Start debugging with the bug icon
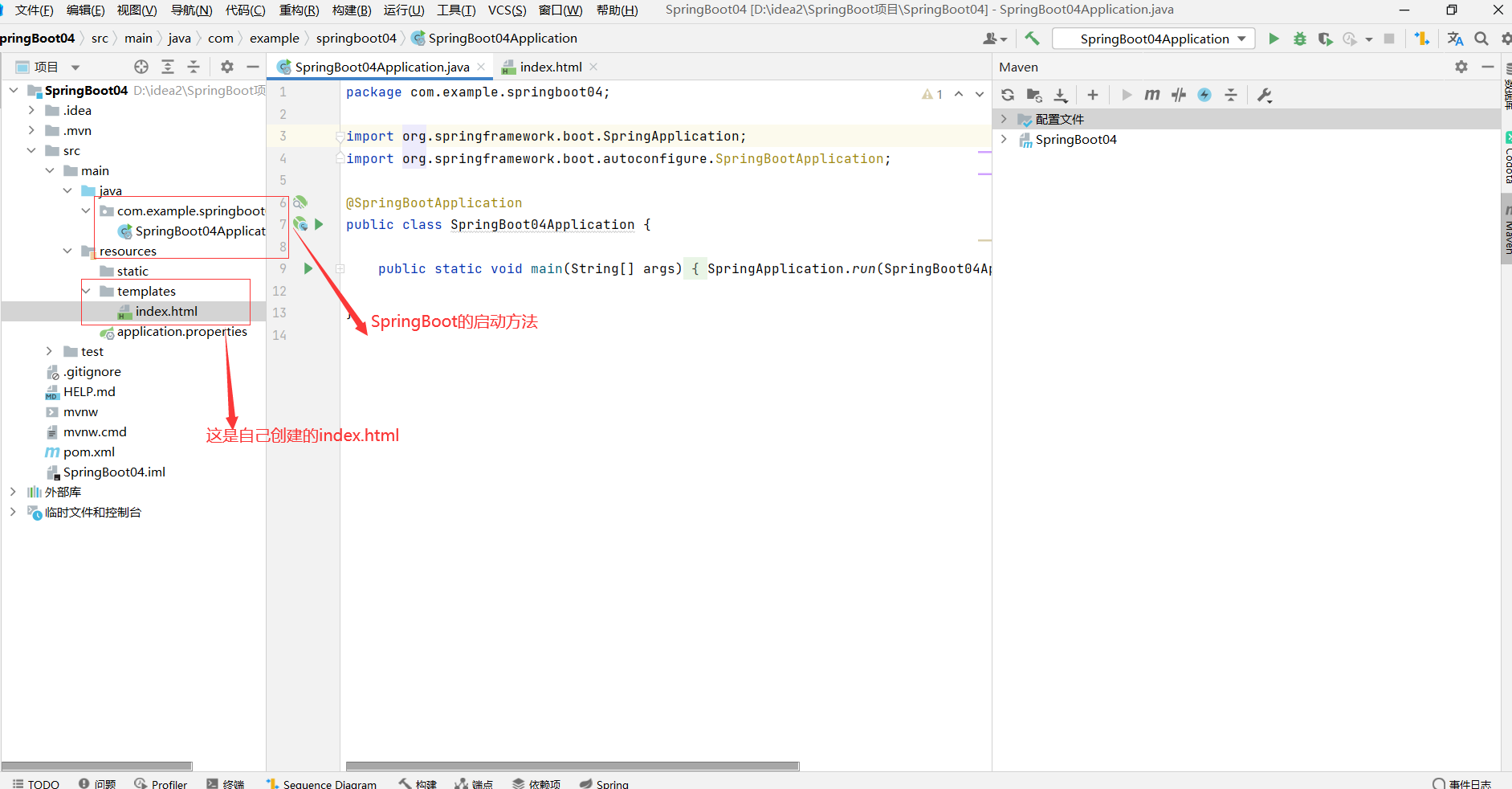The image size is (1512, 789). [1299, 39]
